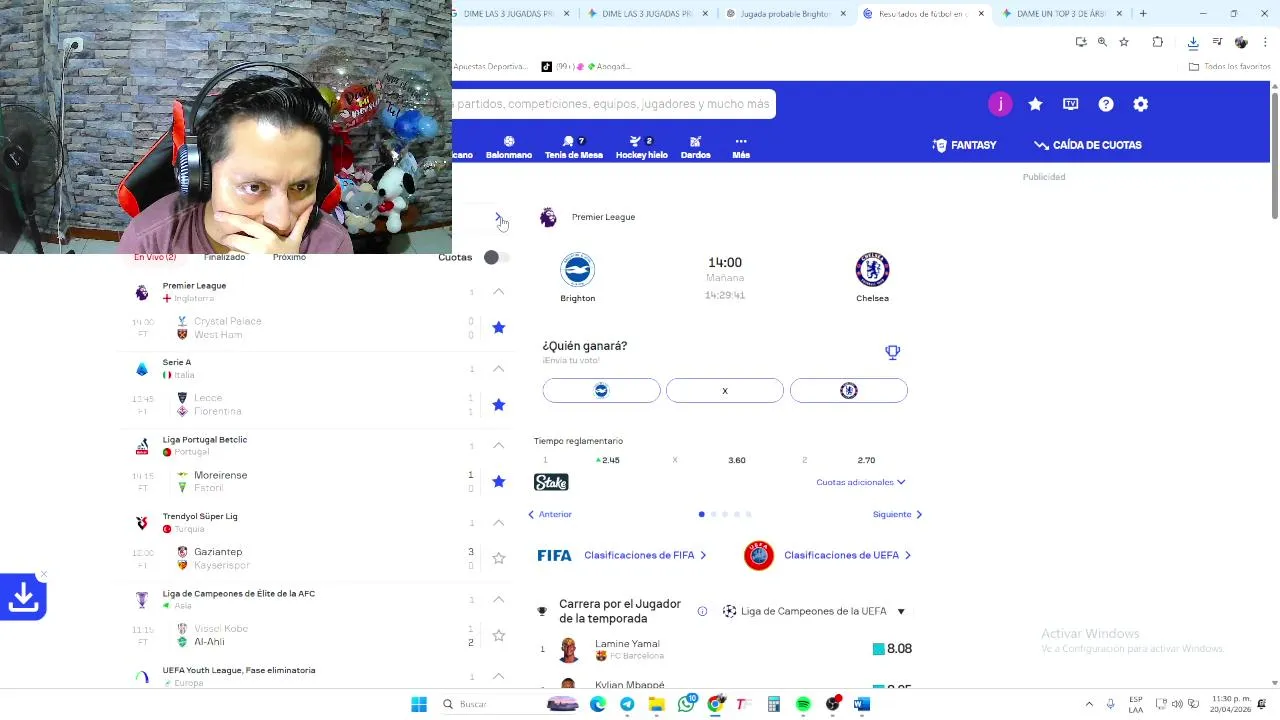The width and height of the screenshot is (1280, 720).
Task: Click the search field for matches and teams
Action: [x=613, y=104]
